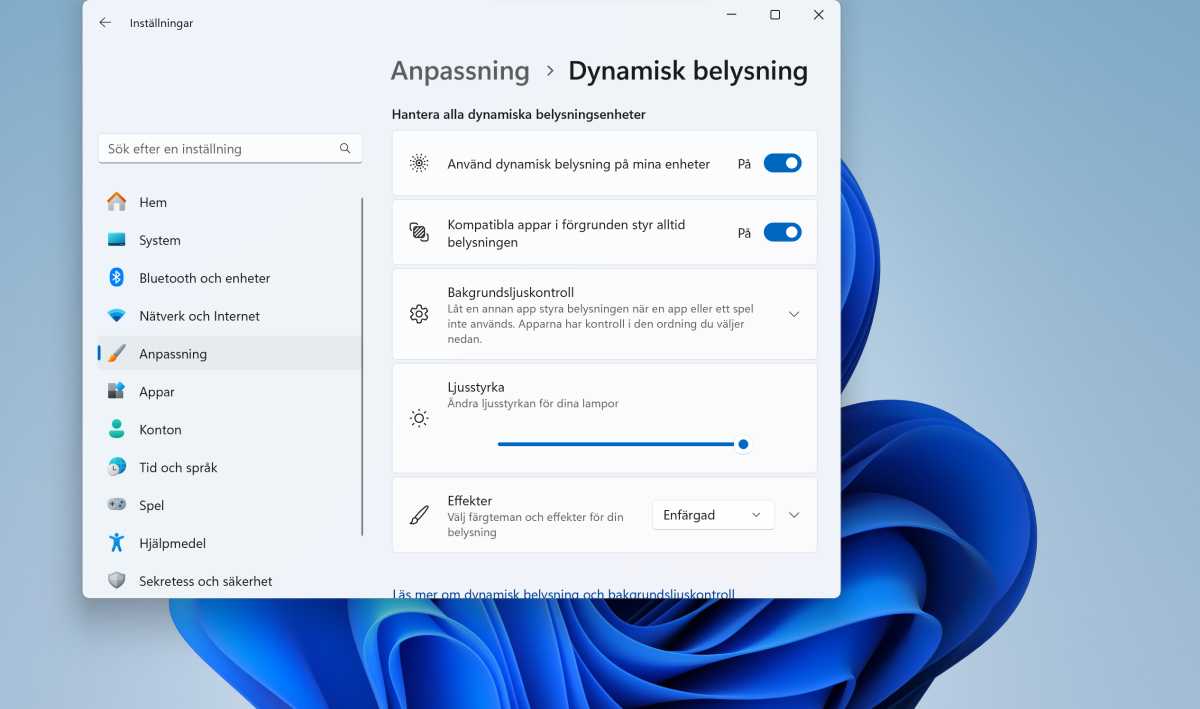Toggle off dynamisk belysning på mina enheter
The height and width of the screenshot is (709, 1200).
(783, 162)
